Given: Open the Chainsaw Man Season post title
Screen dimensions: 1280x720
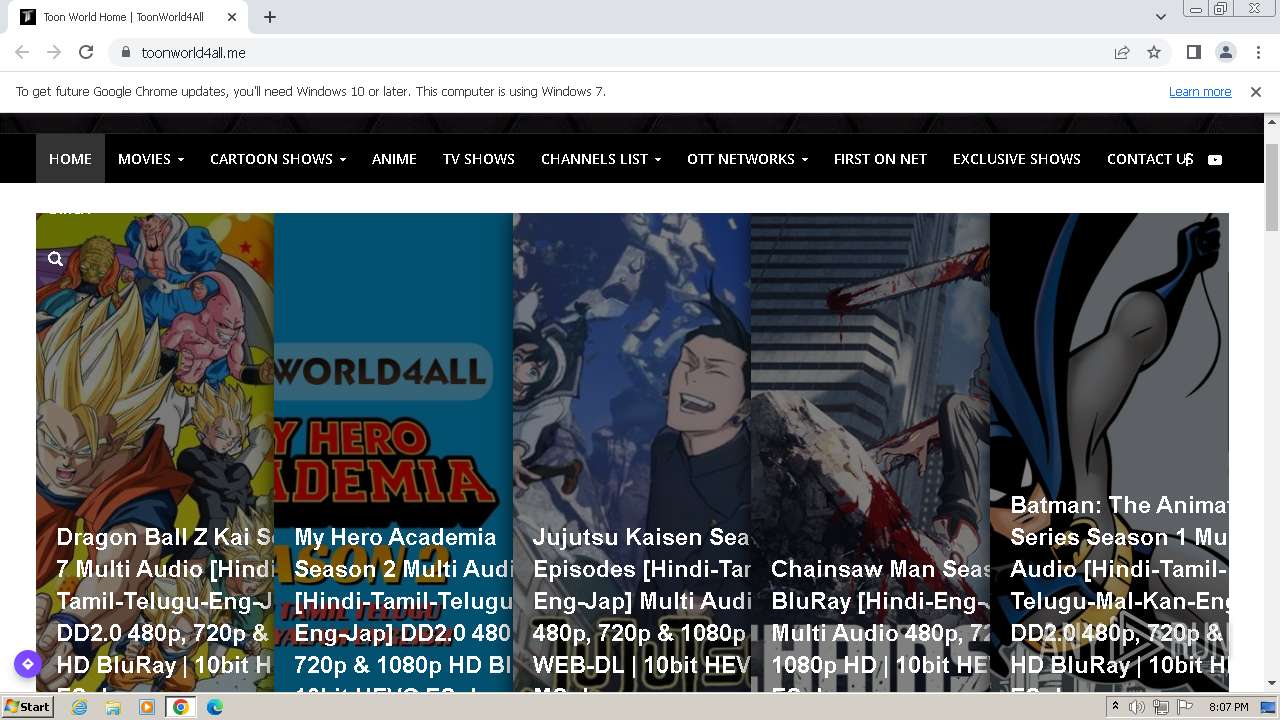Looking at the screenshot, I should pyautogui.click(x=880, y=624).
